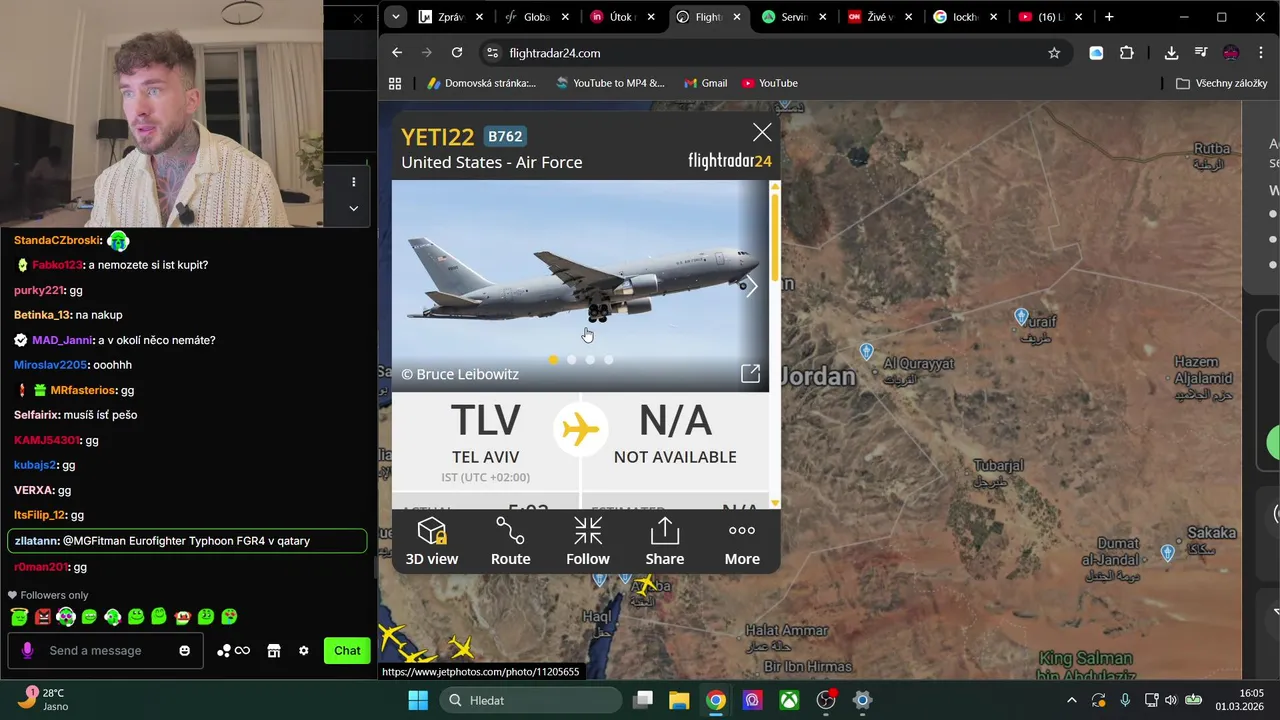This screenshot has height=720, width=1280.
Task: Select the yellow aircraft icon near Aqaba
Action: click(x=648, y=584)
